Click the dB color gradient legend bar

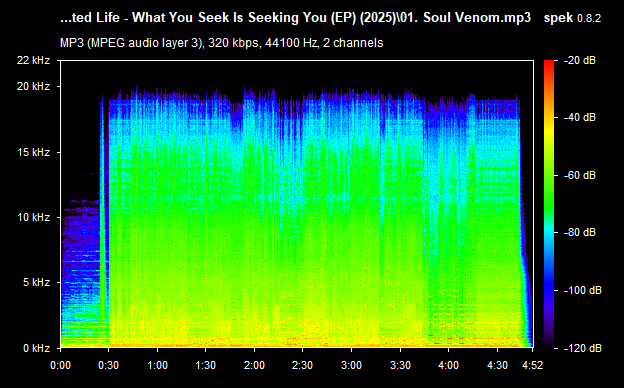click(x=549, y=204)
